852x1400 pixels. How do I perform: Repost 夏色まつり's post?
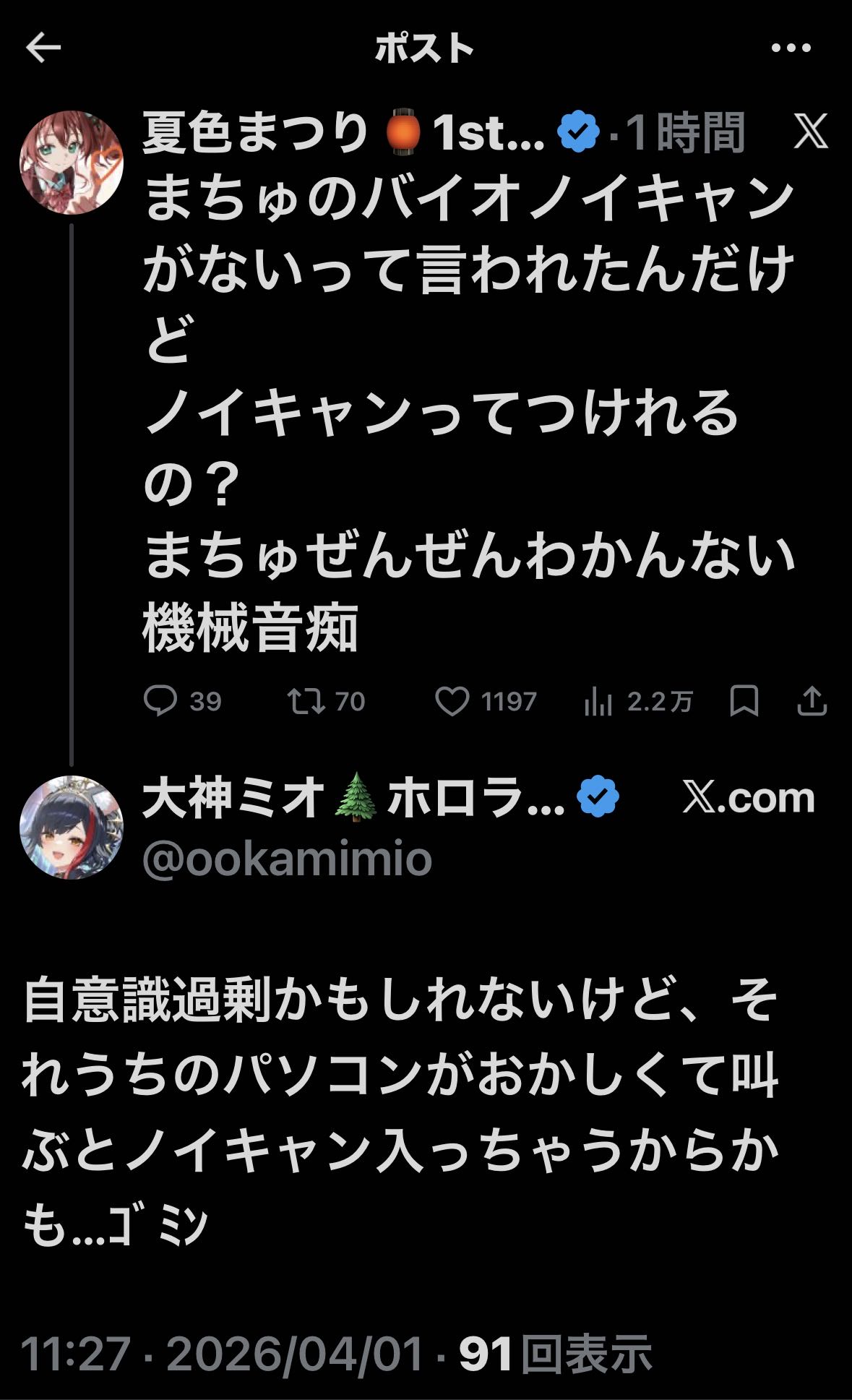click(306, 700)
